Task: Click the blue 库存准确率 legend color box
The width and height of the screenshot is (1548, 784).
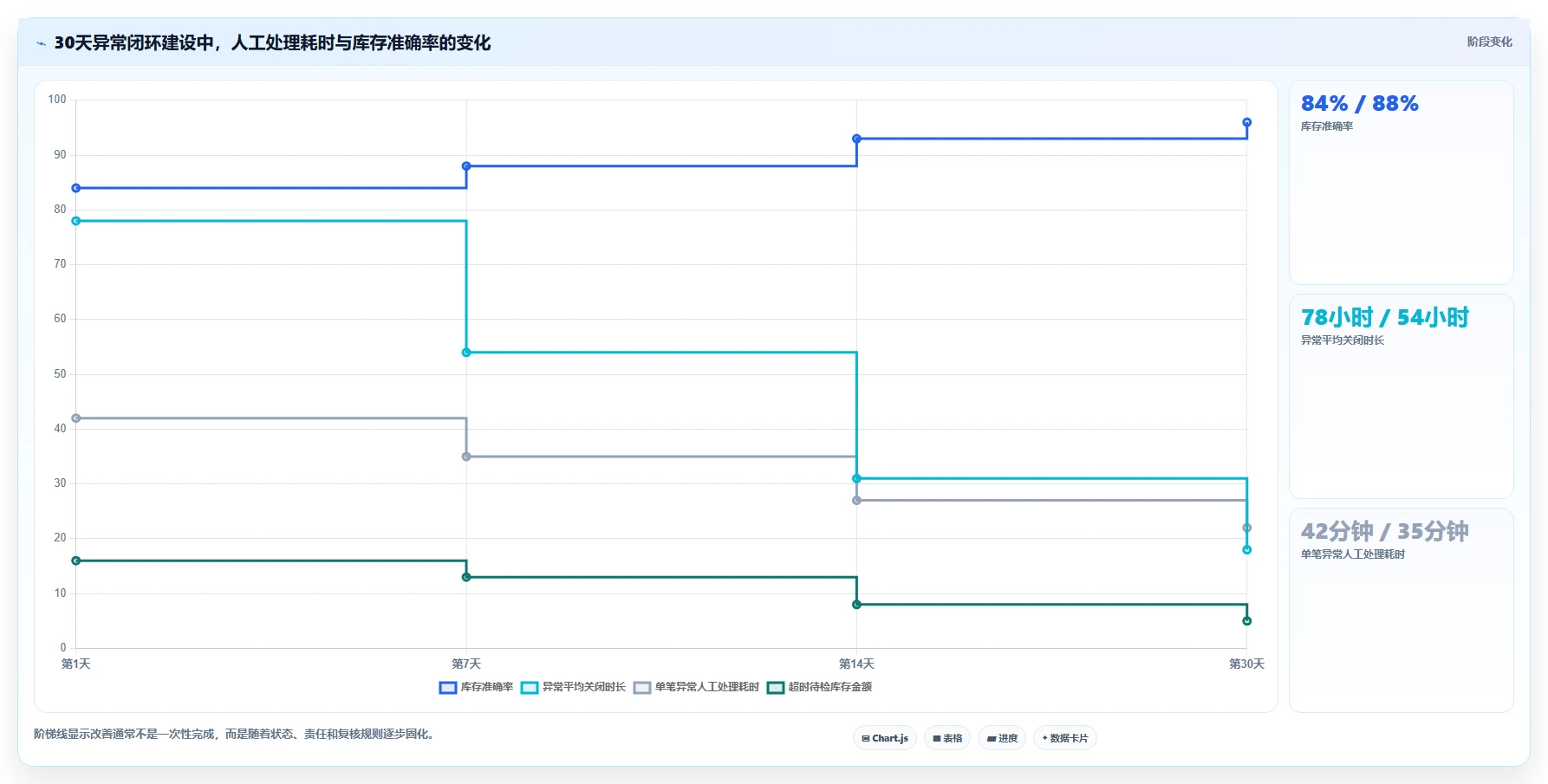Action: (448, 688)
